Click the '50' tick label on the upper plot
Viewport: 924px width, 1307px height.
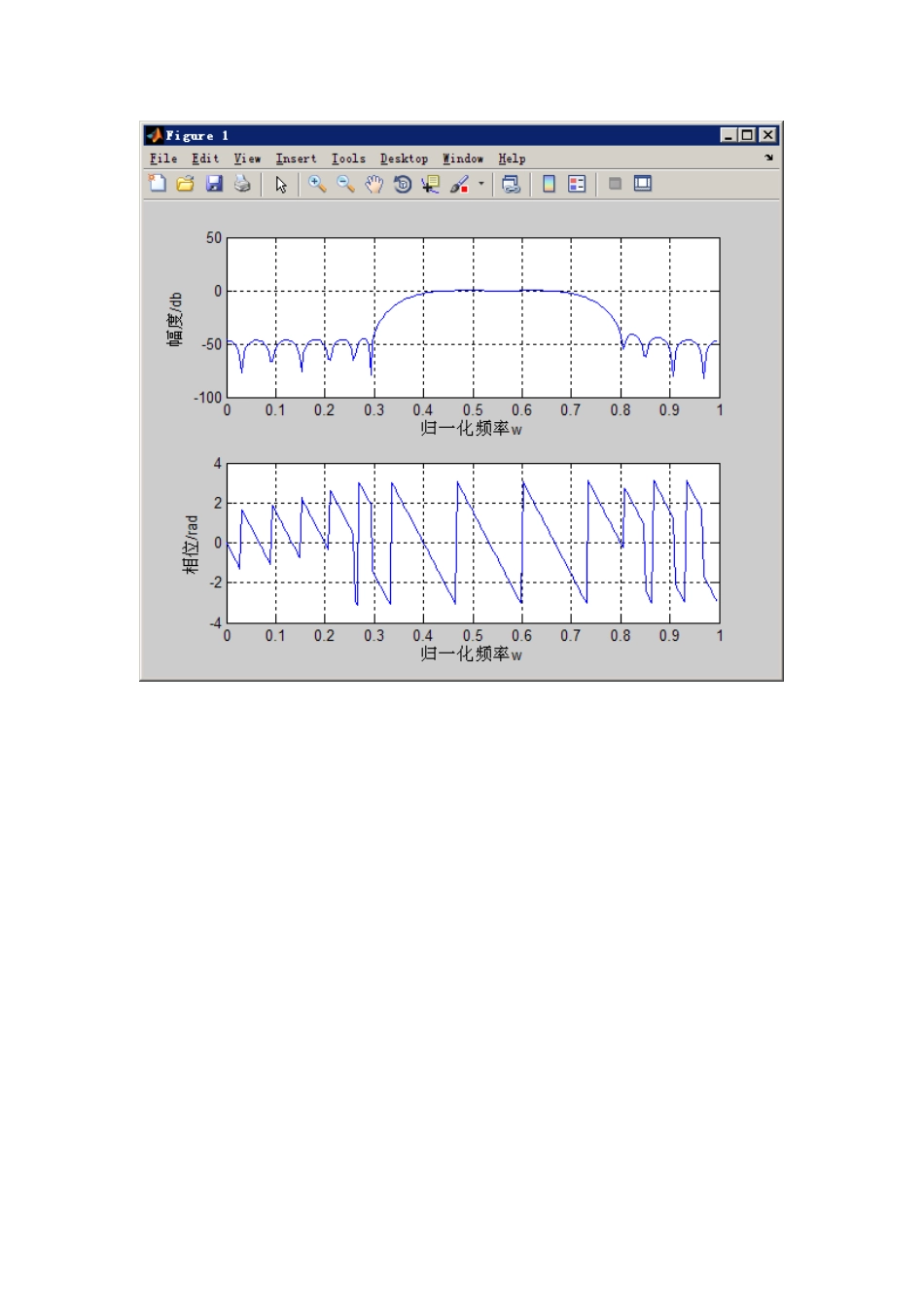pos(214,237)
